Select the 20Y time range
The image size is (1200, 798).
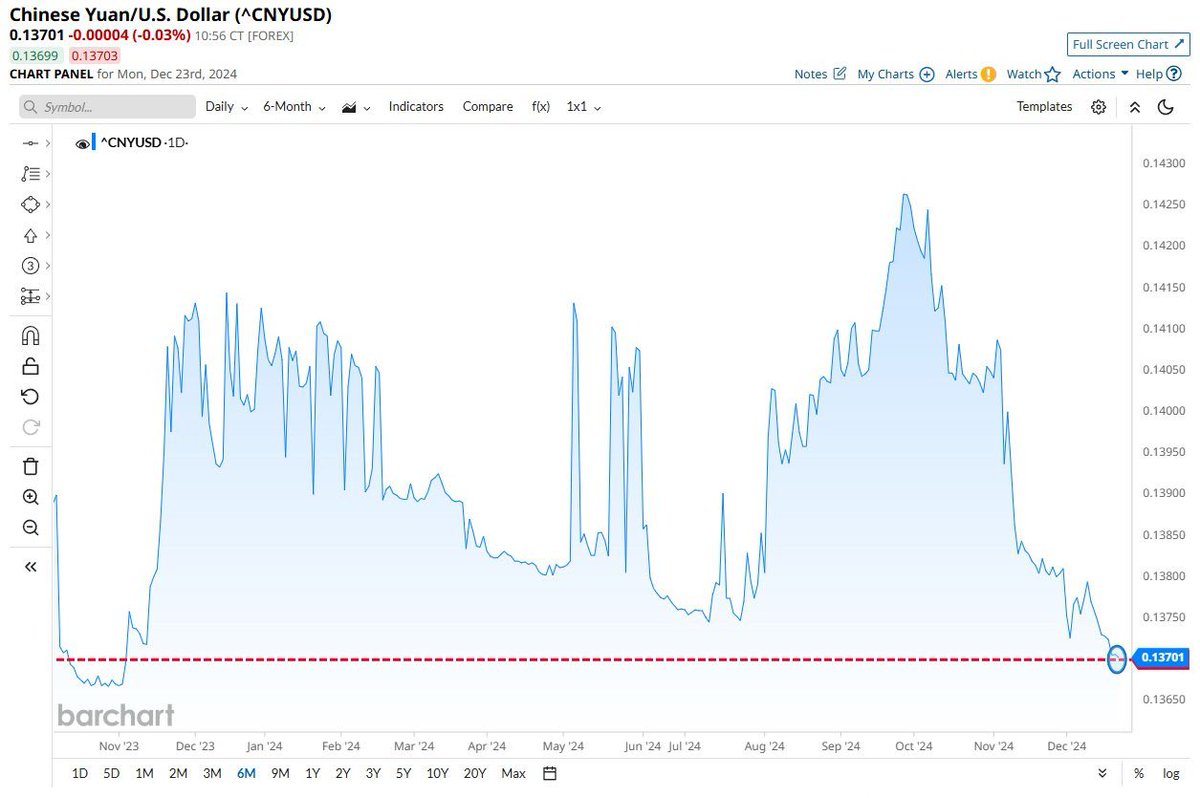point(474,773)
